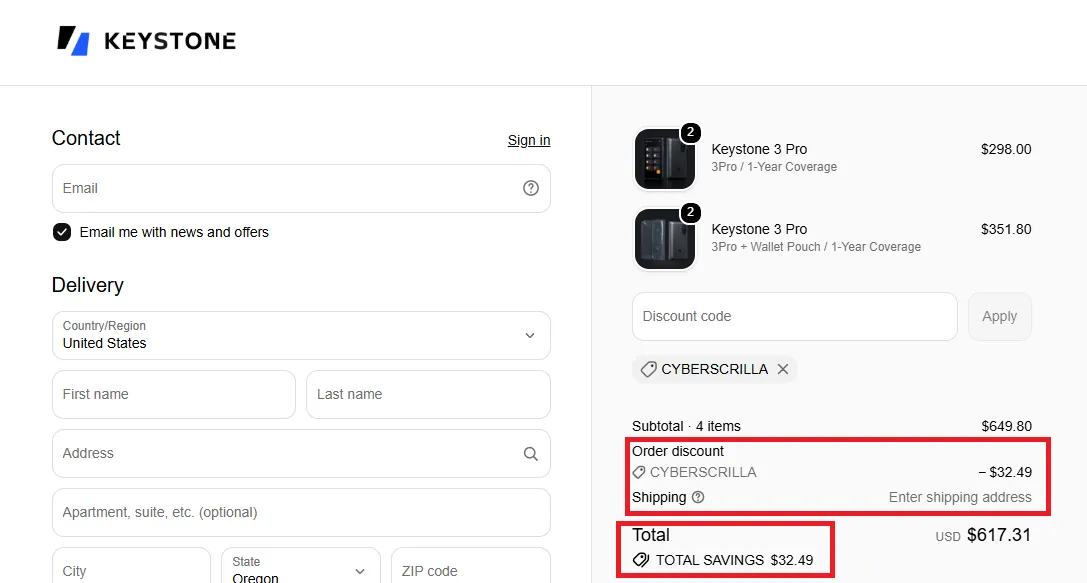The width and height of the screenshot is (1087, 583).
Task: Click the Keystone logo icon
Action: click(73, 41)
